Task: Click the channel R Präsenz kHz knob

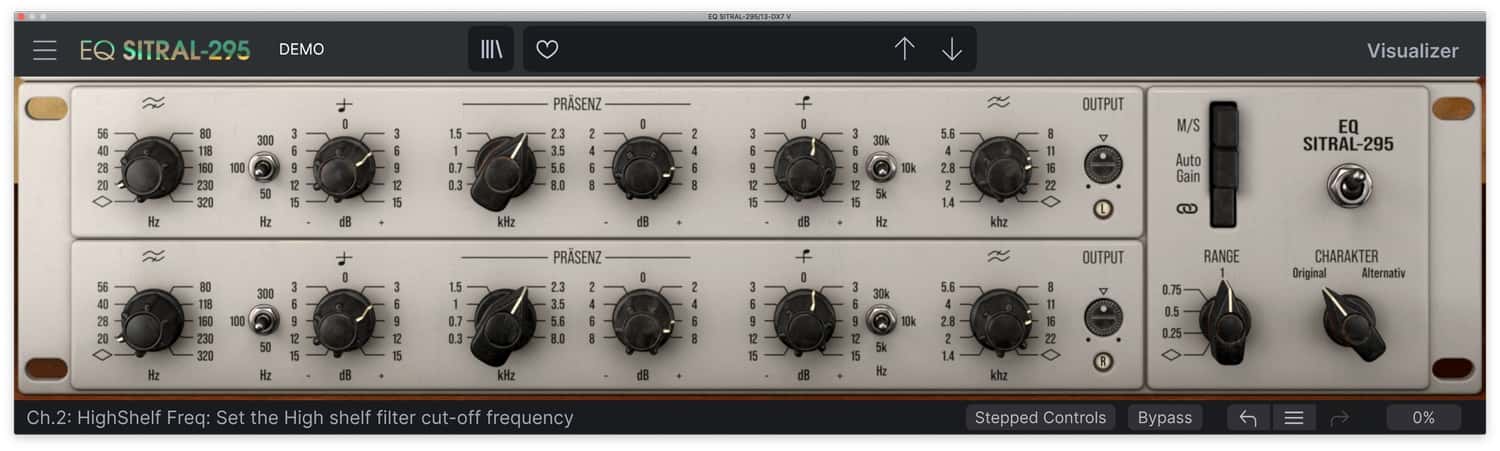Action: click(x=503, y=322)
